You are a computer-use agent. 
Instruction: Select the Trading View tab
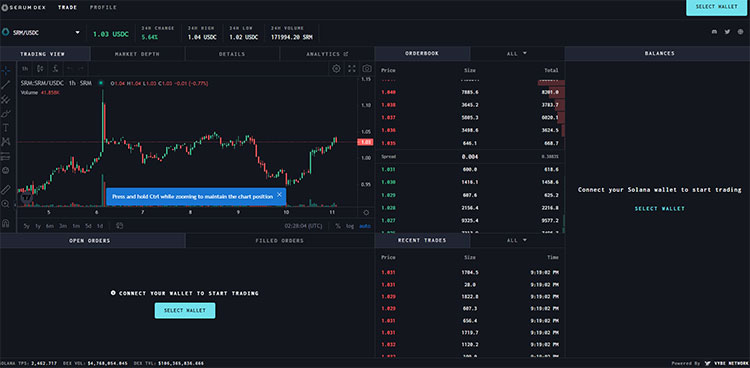pos(45,54)
